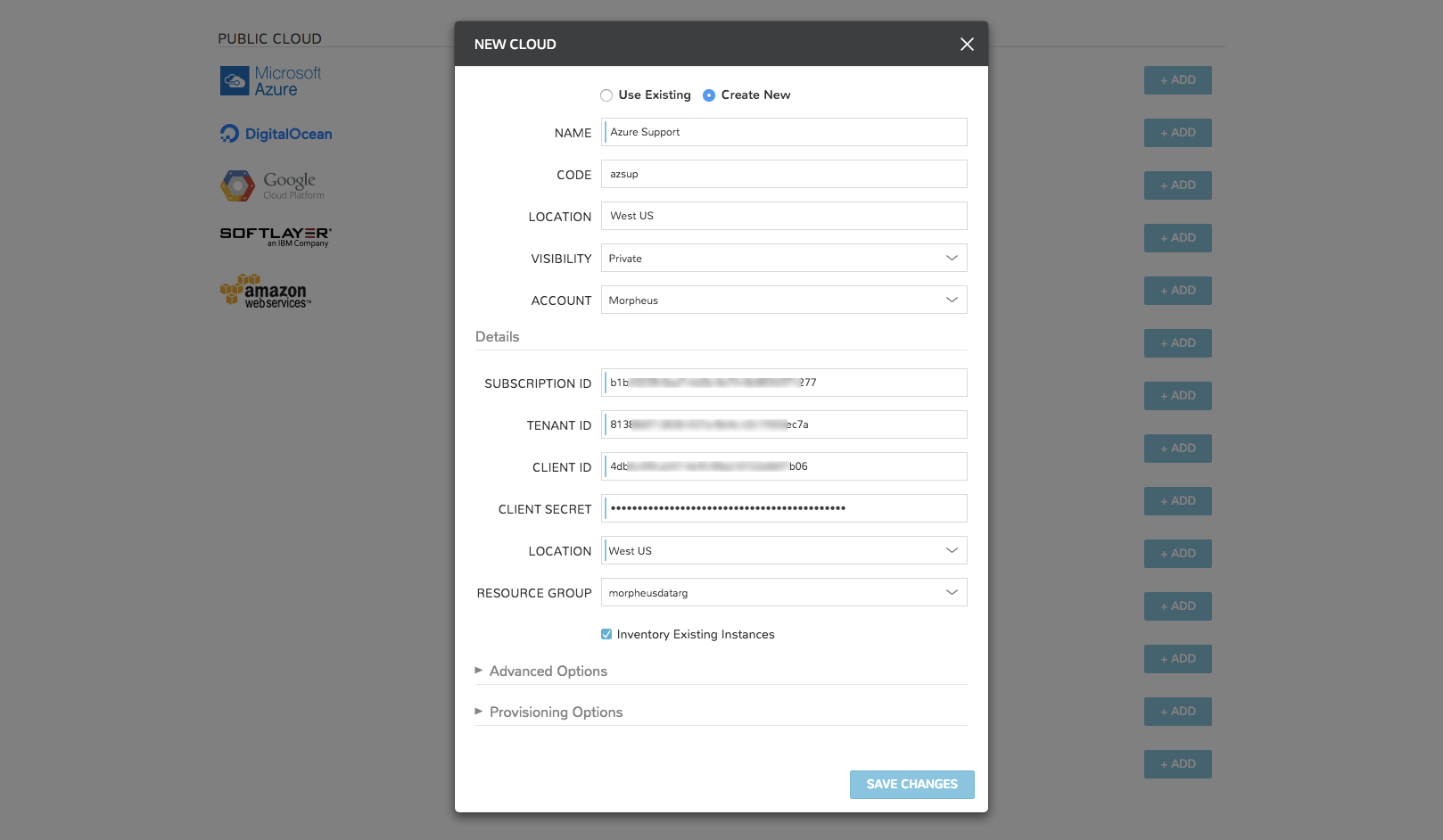Open the Visibility dropdown
Image resolution: width=1443 pixels, height=840 pixels.
784,259
